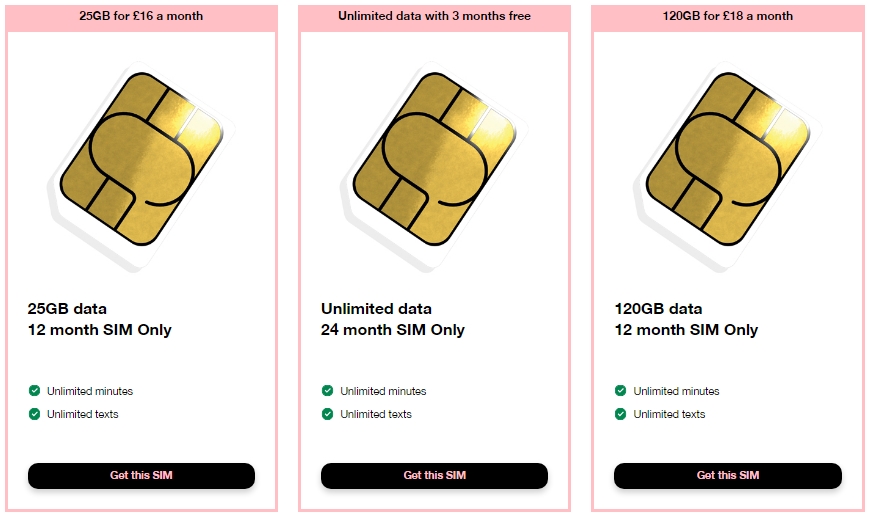Click the 120GB plan SIM card image
This screenshot has height=517, width=870.
[x=727, y=166]
